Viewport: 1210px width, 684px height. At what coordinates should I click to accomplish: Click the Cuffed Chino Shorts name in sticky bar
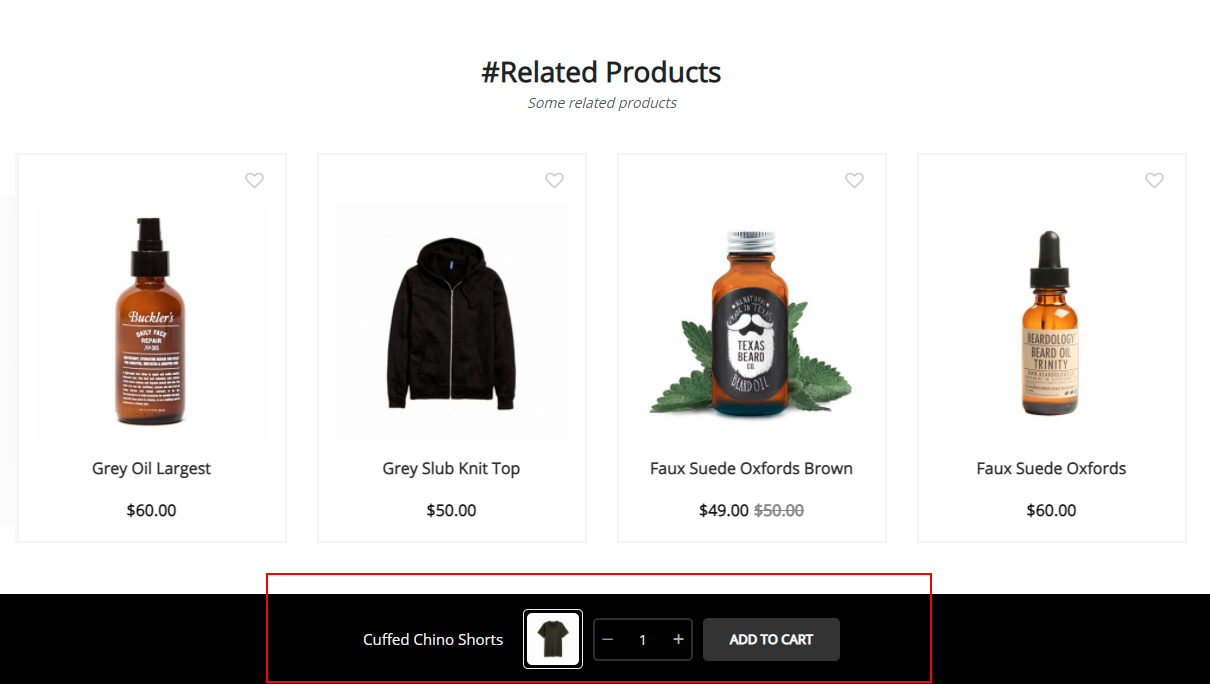click(x=433, y=640)
